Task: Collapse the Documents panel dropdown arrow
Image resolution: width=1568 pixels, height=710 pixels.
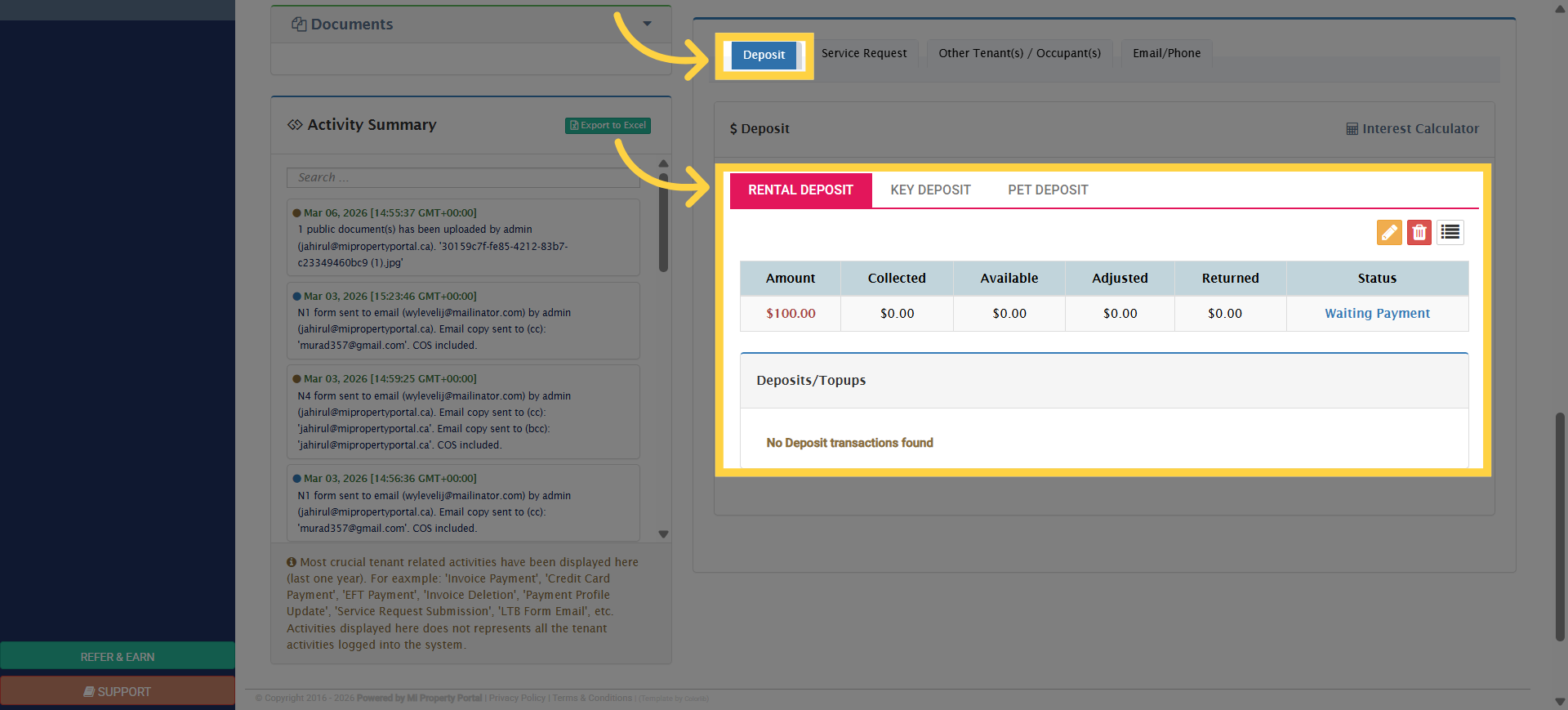Action: point(647,24)
